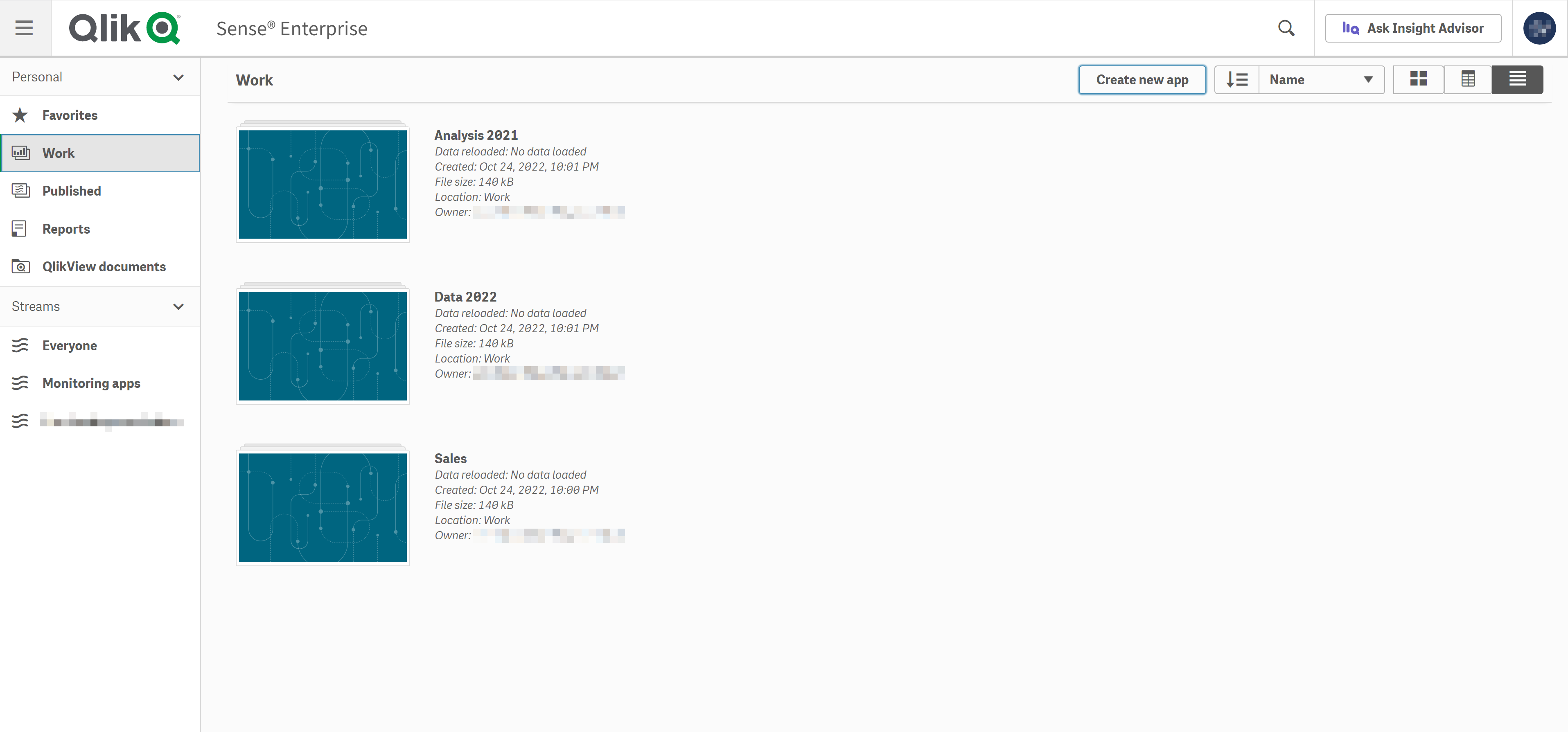This screenshot has height=732, width=1568.
Task: Open QlikView documents section
Action: (100, 266)
